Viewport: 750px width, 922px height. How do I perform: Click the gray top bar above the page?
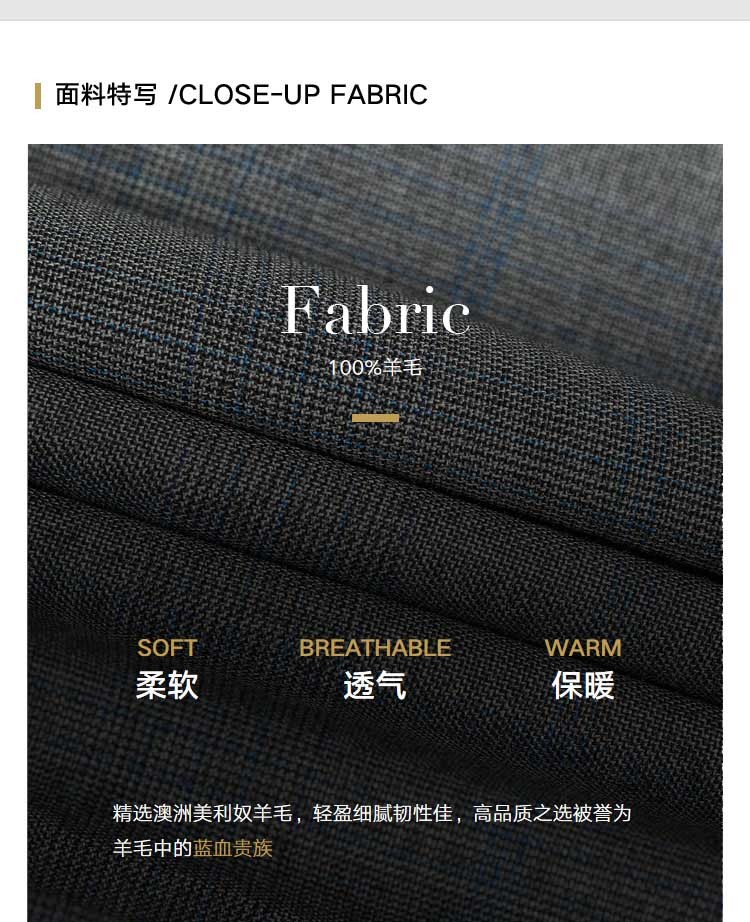point(375,10)
